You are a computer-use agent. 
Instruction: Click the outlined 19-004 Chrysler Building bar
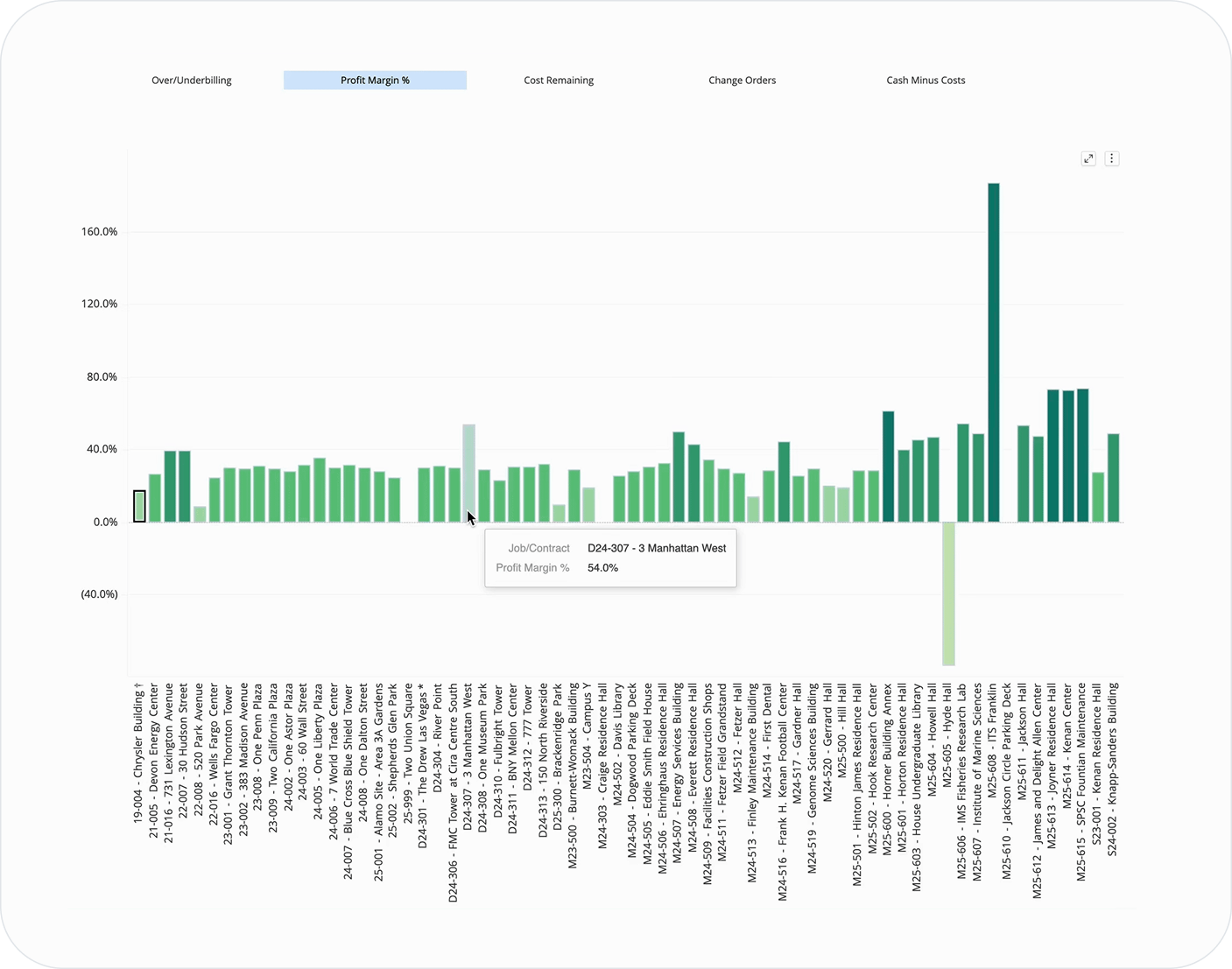139,507
